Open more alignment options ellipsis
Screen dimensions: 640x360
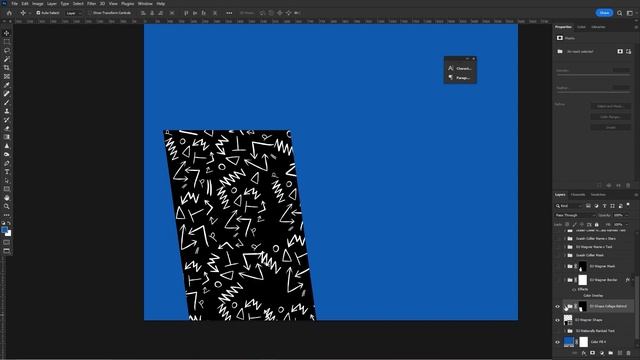[x=229, y=13]
